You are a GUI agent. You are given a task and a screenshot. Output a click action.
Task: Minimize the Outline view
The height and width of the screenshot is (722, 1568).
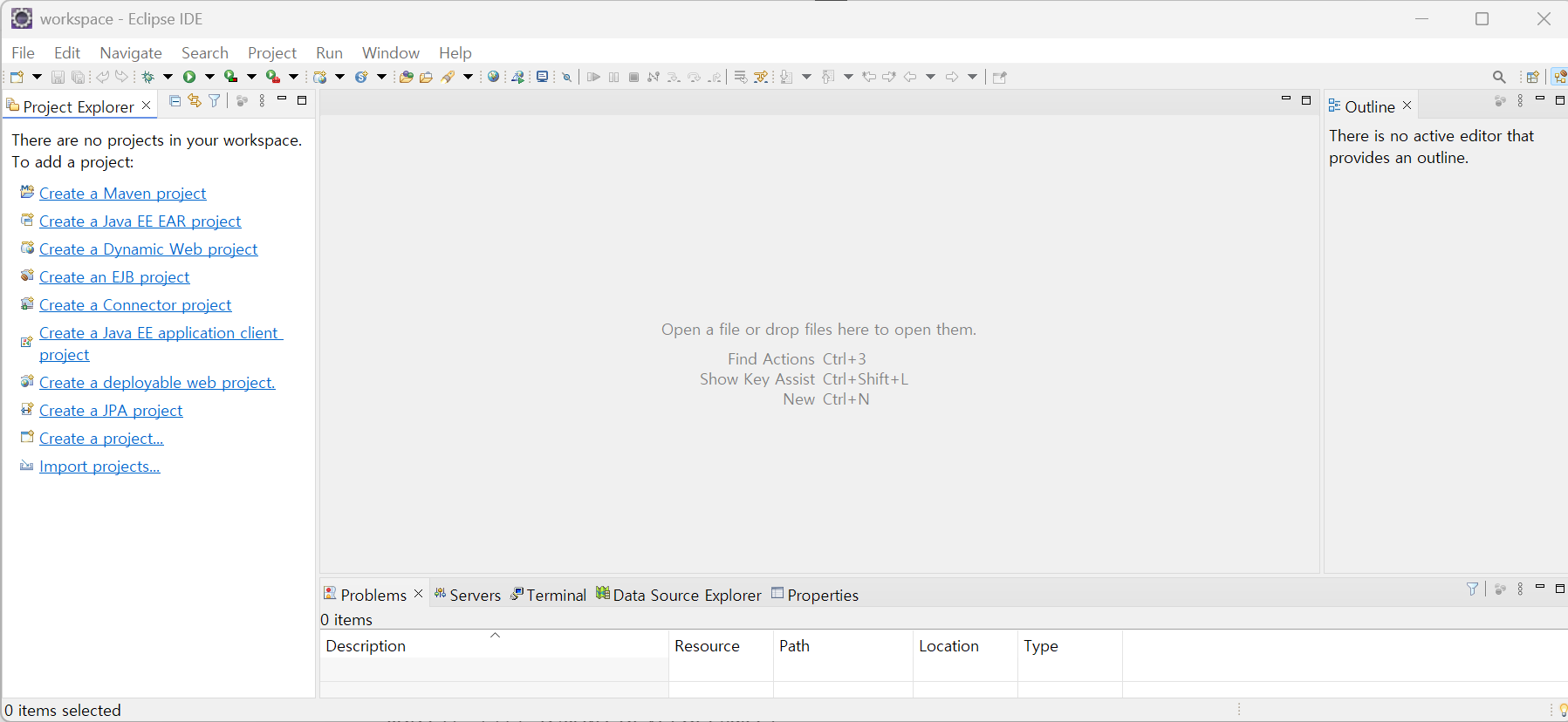[x=1540, y=99]
